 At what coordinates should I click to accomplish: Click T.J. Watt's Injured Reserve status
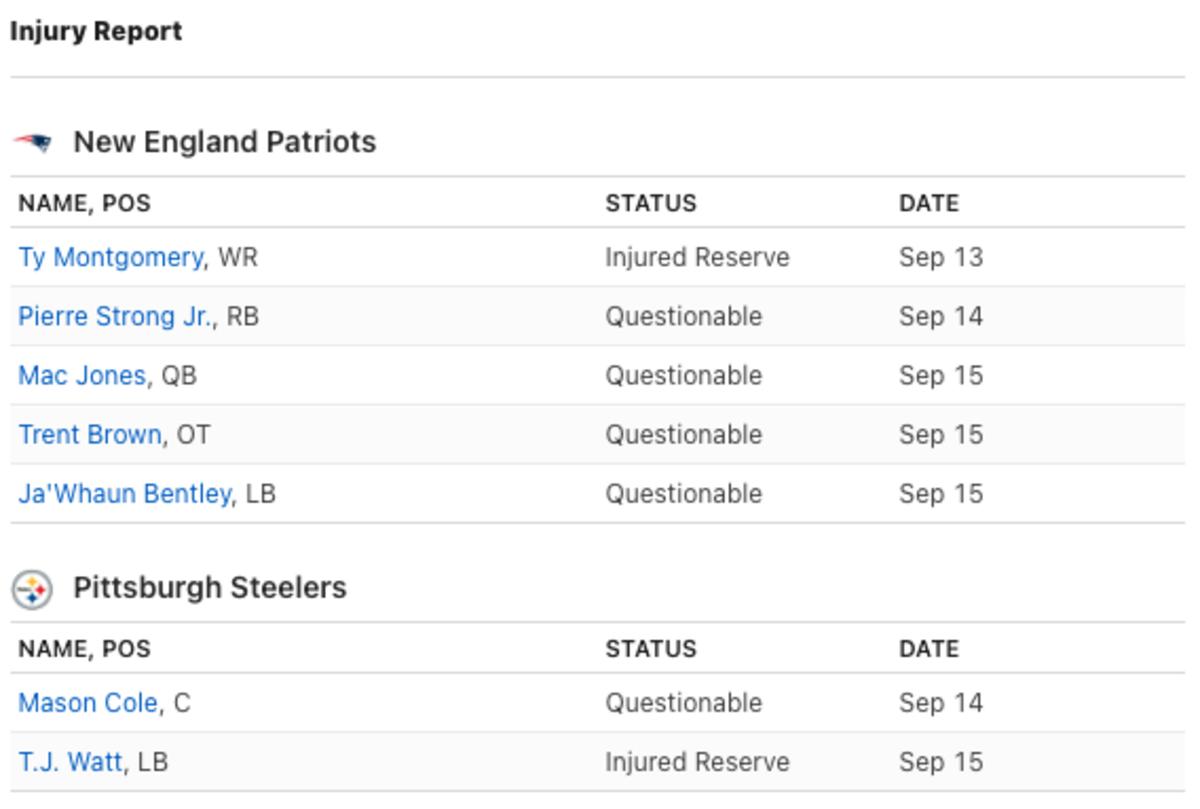696,762
